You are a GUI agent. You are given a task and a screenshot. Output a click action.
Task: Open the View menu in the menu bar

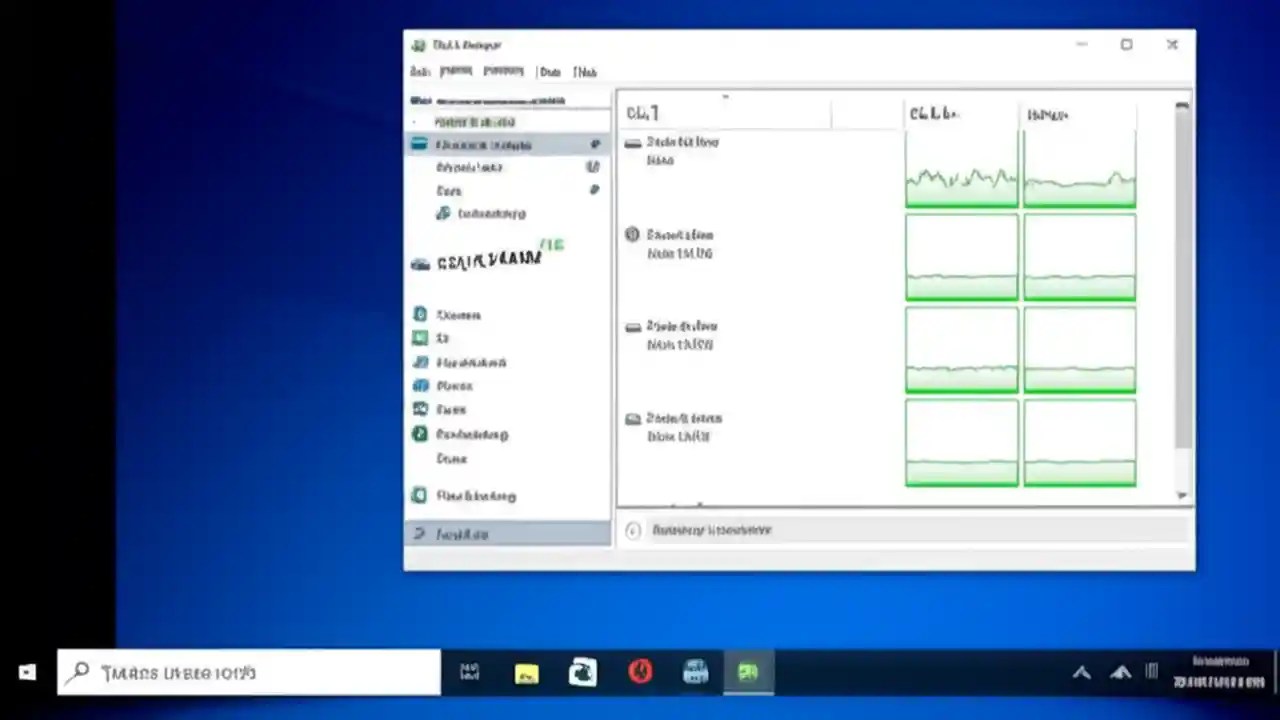click(503, 71)
